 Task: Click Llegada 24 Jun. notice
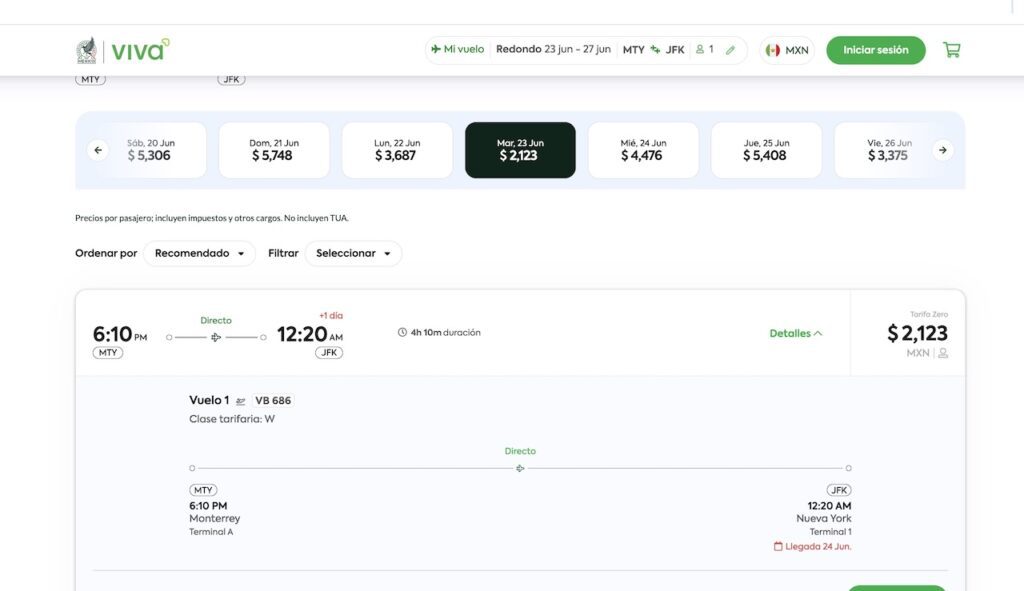[812, 547]
